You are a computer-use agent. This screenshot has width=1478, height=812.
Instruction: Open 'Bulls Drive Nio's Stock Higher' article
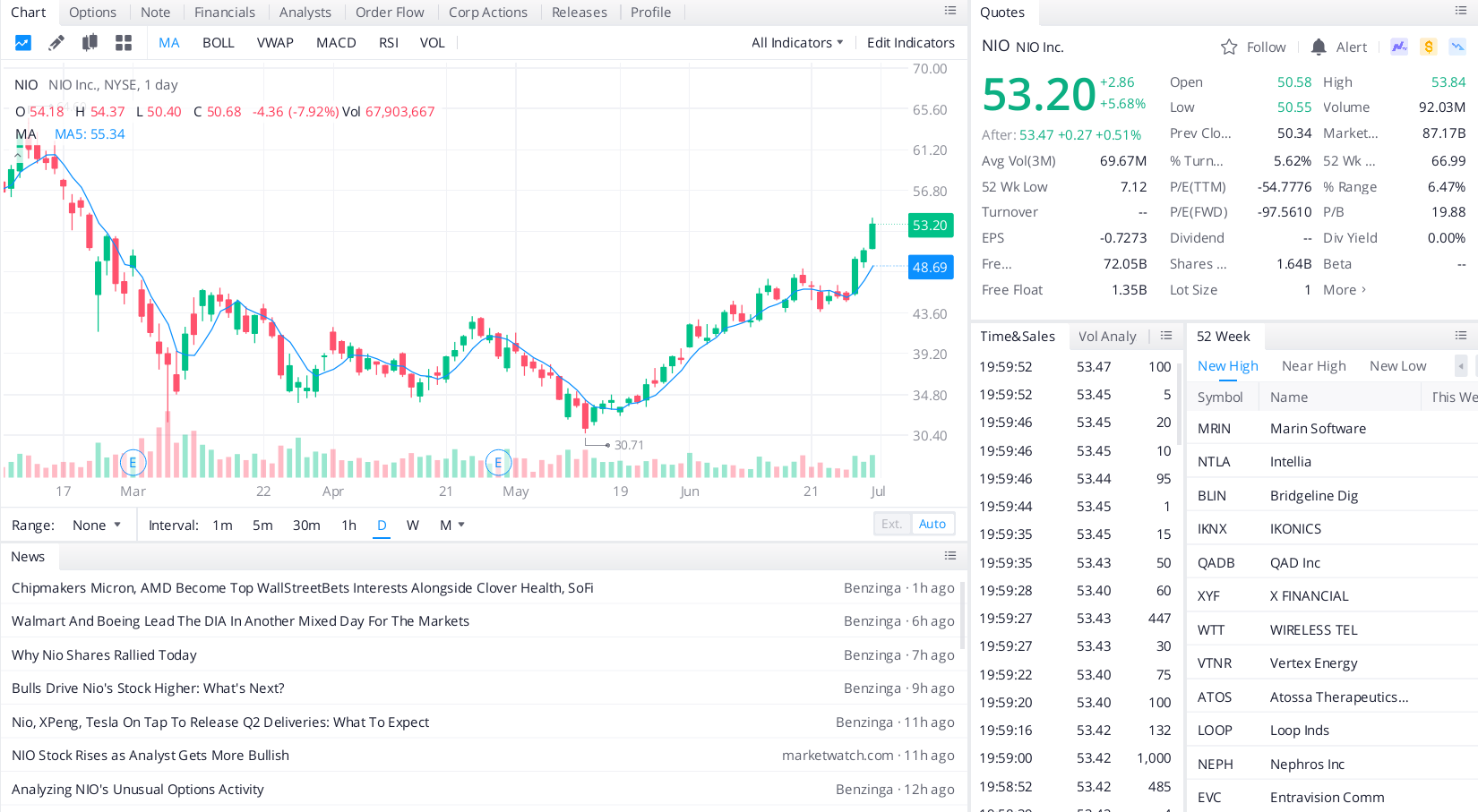pos(148,688)
